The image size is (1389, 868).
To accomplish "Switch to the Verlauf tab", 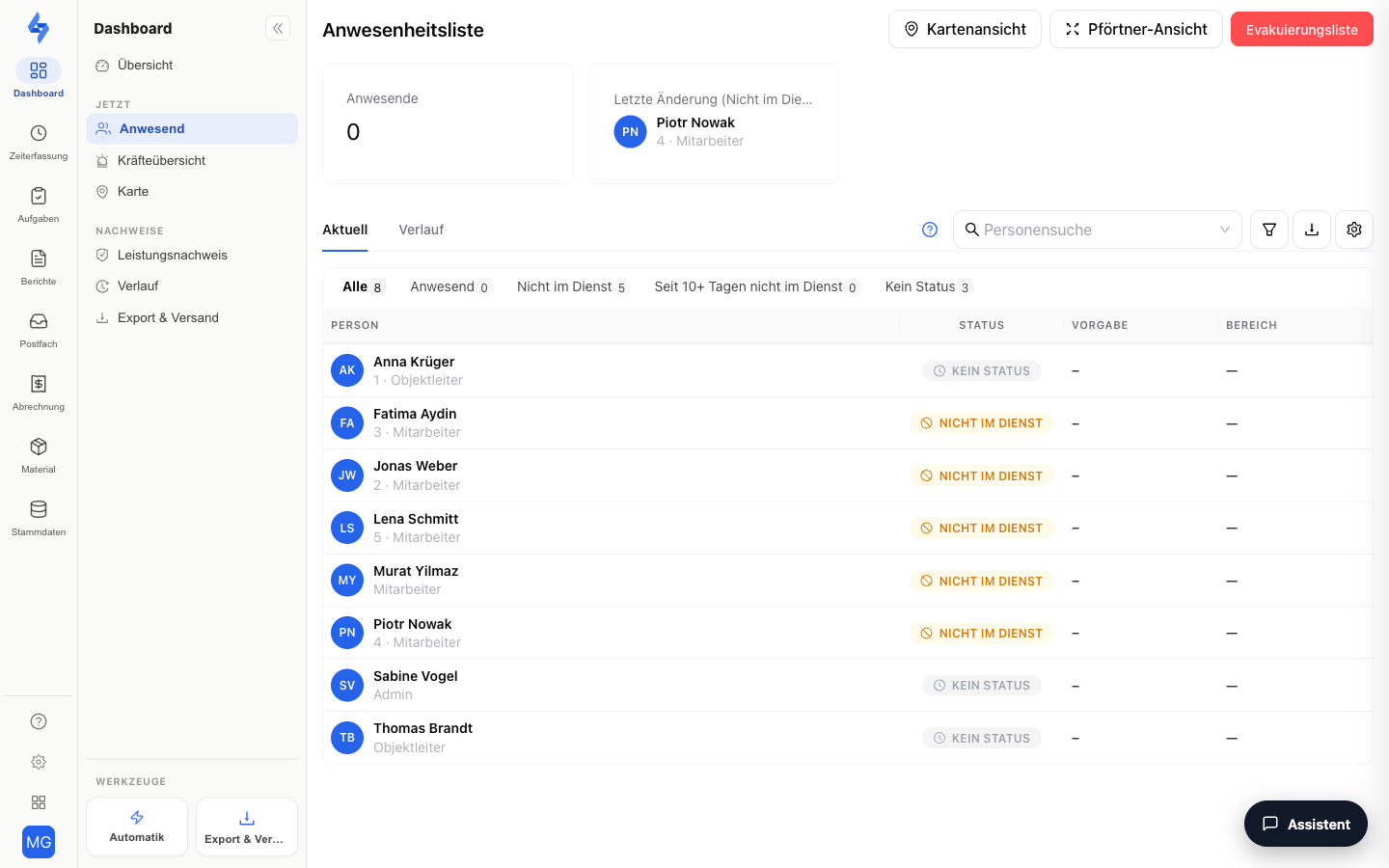I will coord(422,230).
